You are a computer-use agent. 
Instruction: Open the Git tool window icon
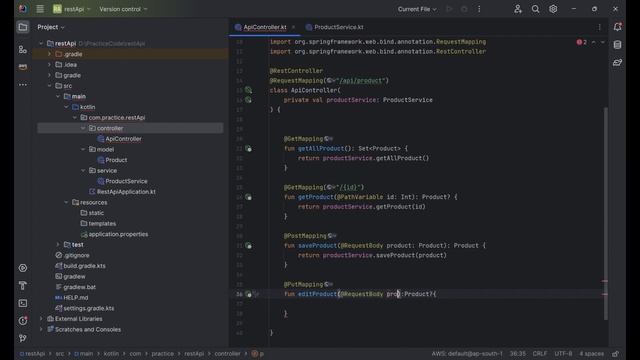23,338
